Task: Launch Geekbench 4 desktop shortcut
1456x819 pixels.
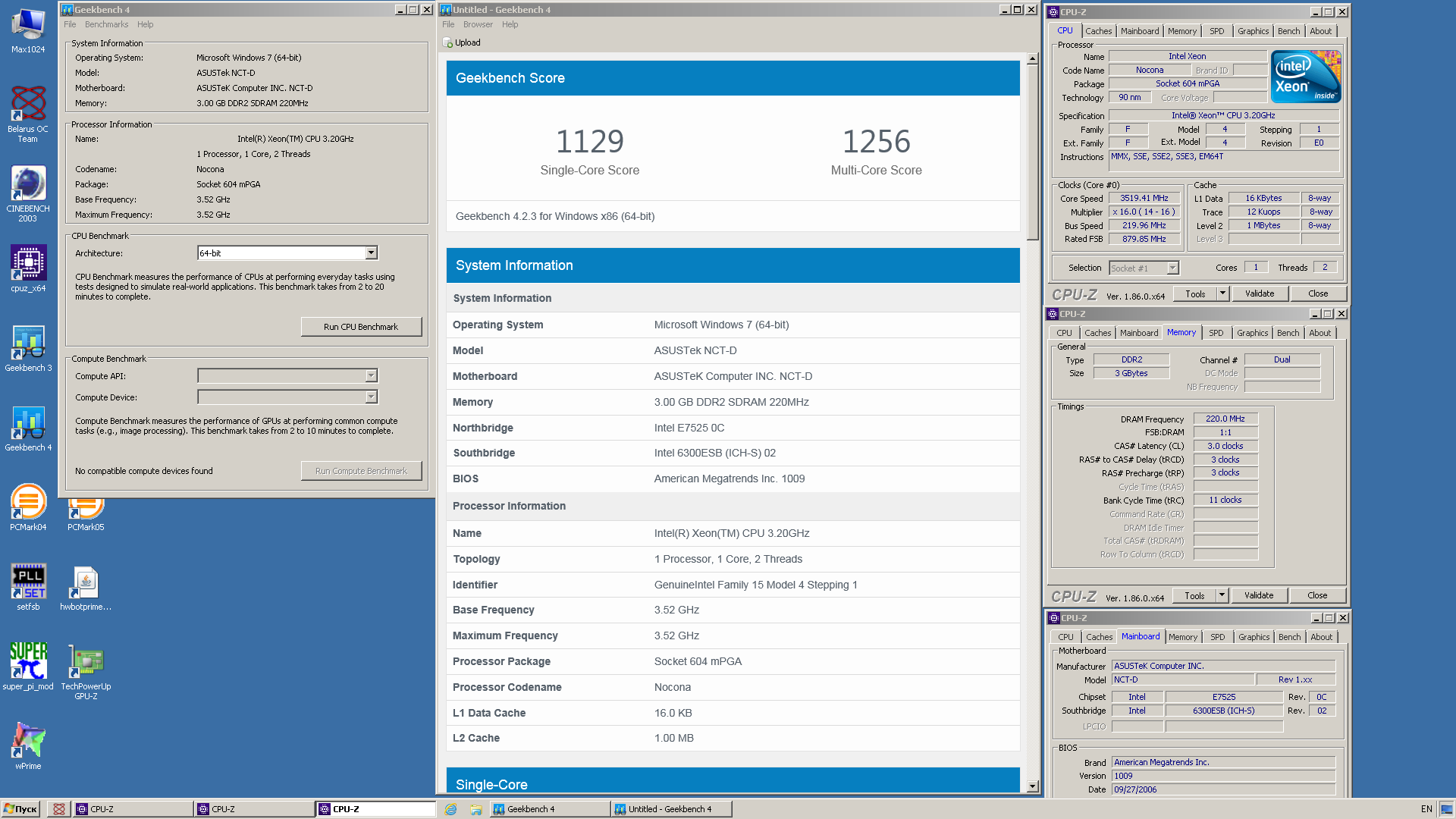Action: pos(28,428)
